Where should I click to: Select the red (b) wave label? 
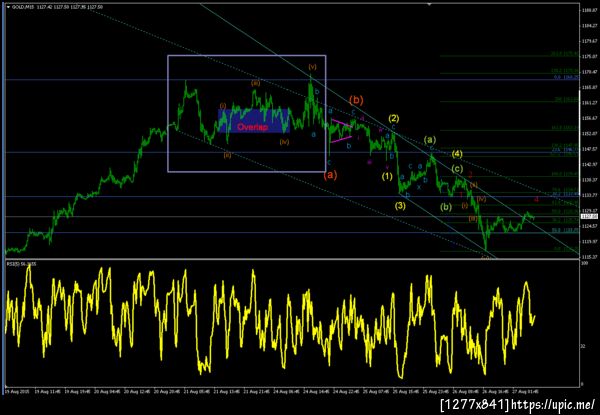pyautogui.click(x=356, y=100)
